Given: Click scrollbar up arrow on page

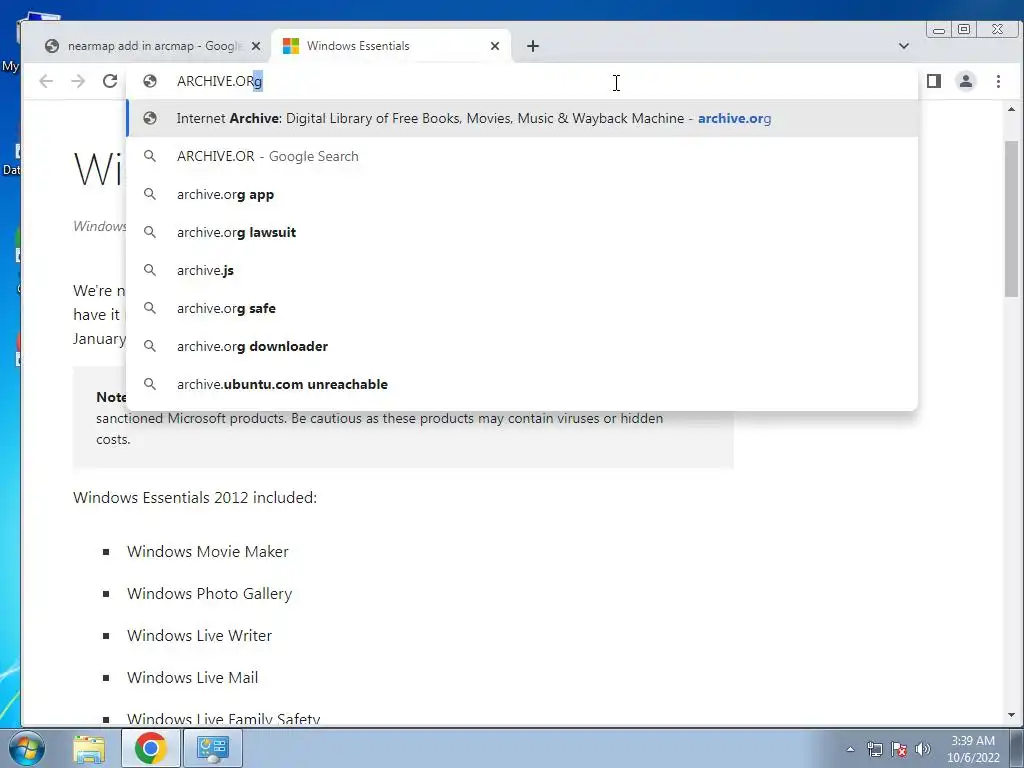Looking at the screenshot, I should [x=1012, y=109].
